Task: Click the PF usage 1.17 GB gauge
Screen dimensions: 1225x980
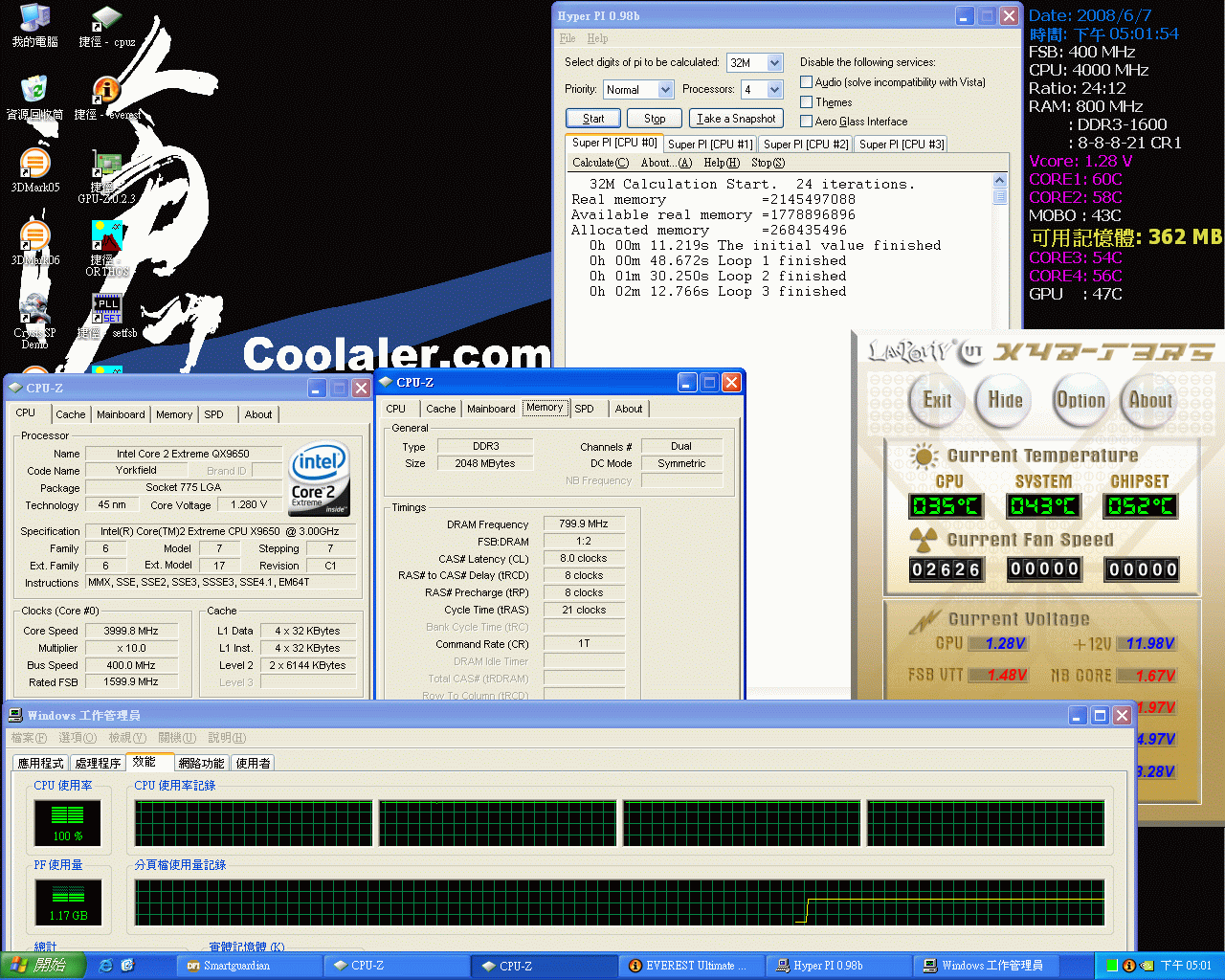Action: [67, 902]
